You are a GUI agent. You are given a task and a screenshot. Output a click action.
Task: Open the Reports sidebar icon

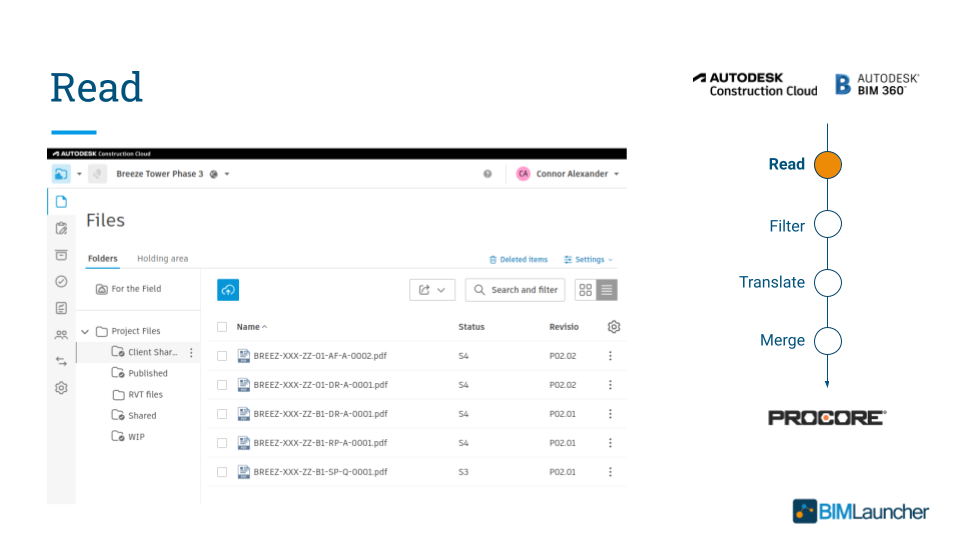[x=61, y=308]
